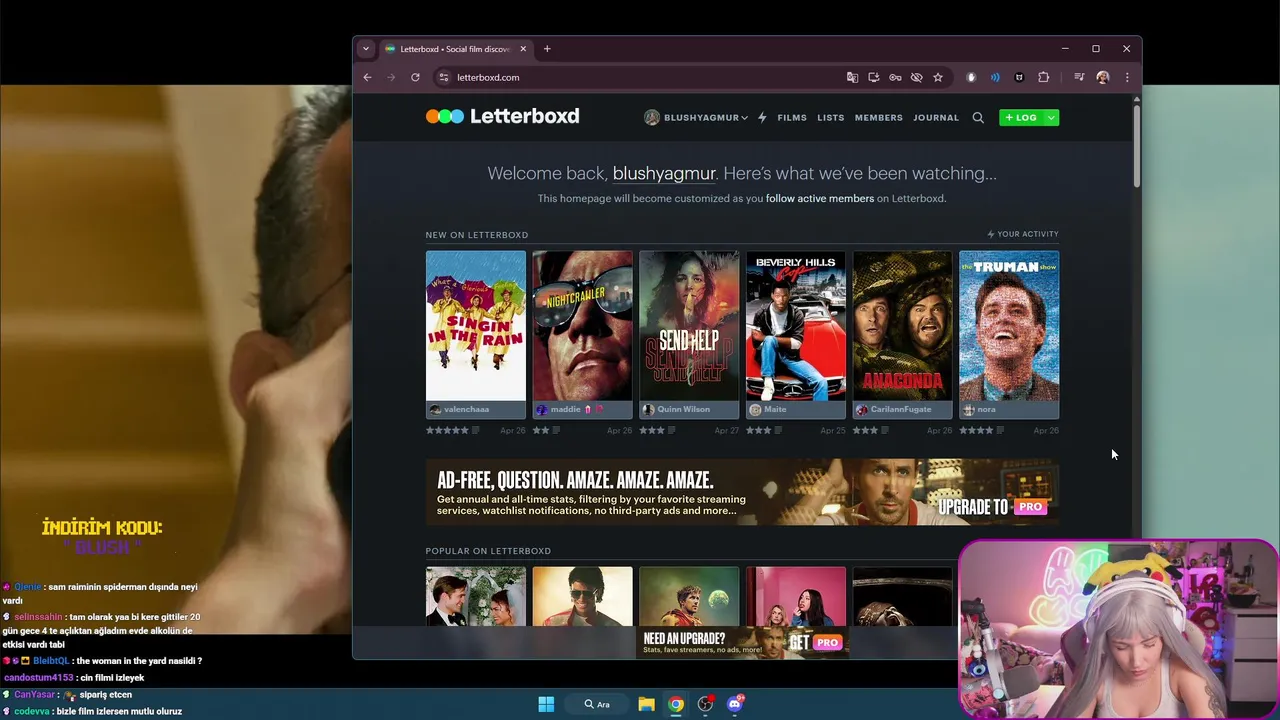Open a new browser tab
Viewport: 1280px width, 720px height.
coord(547,49)
